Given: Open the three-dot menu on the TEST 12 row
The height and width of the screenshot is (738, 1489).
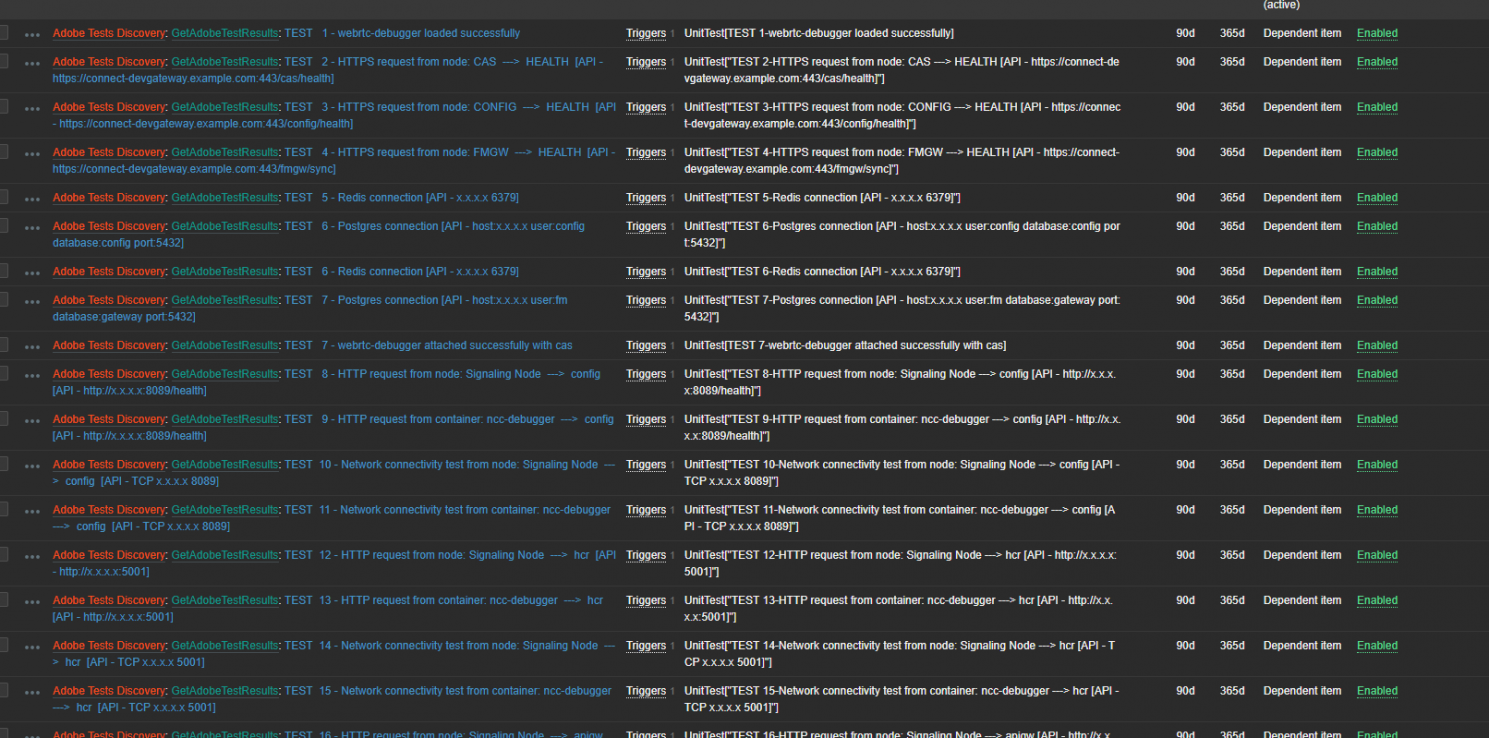Looking at the screenshot, I should click(32, 556).
